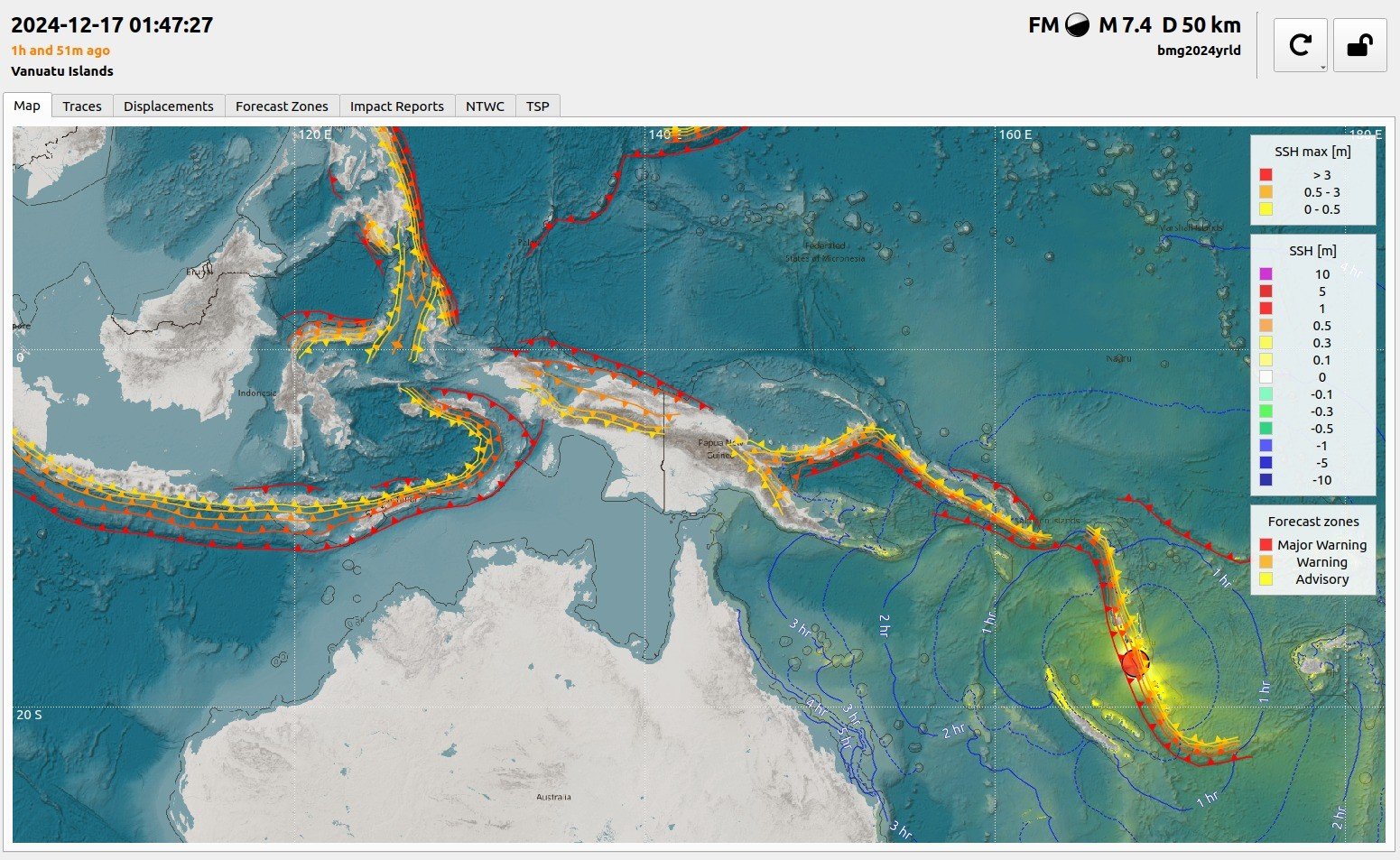Click the 'Papua New Guinea' map label
This screenshot has width=1400, height=860.
point(722,449)
